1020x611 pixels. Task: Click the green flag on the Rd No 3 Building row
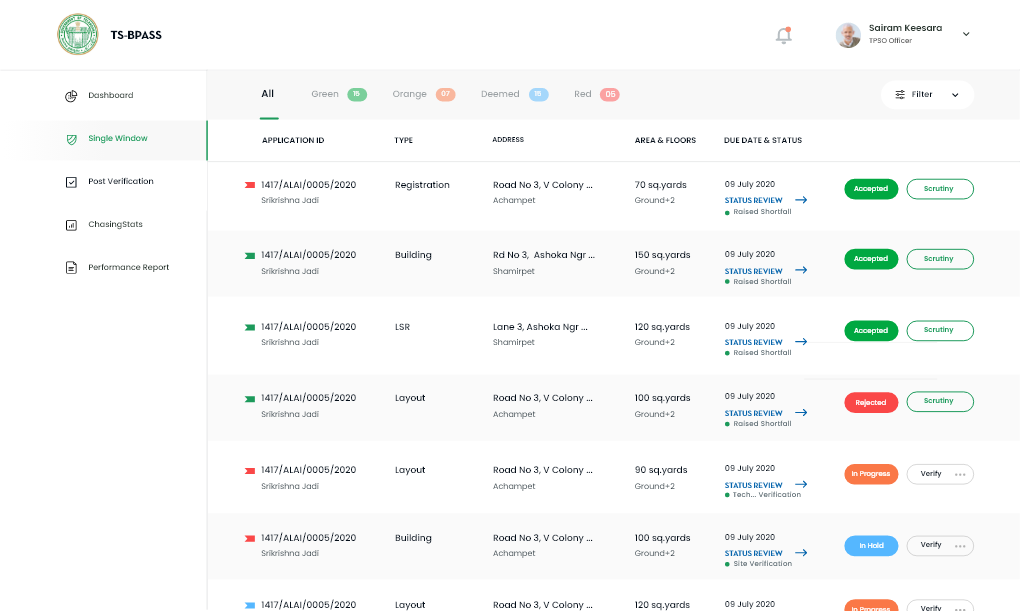249,256
